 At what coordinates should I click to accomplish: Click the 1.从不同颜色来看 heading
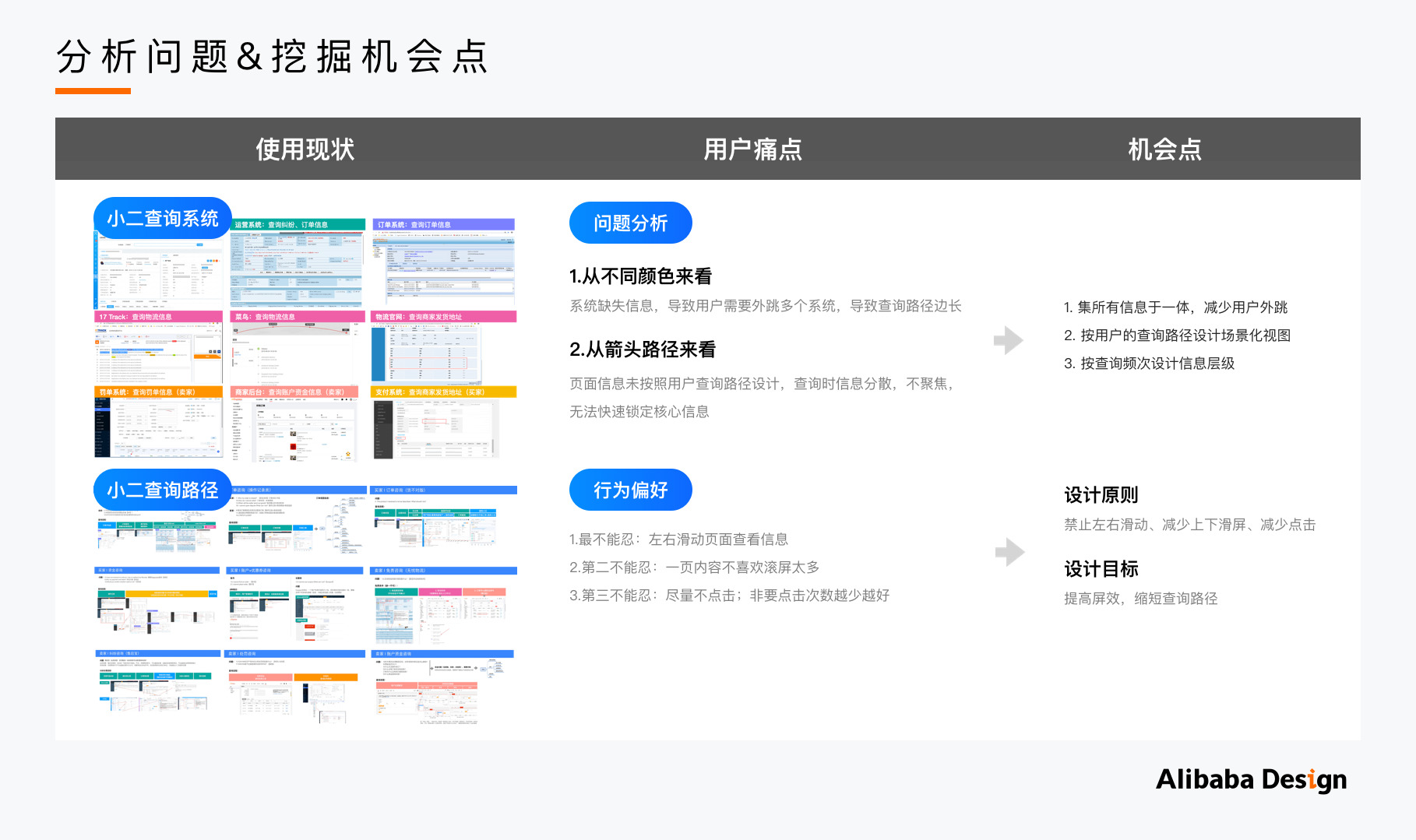point(640,276)
